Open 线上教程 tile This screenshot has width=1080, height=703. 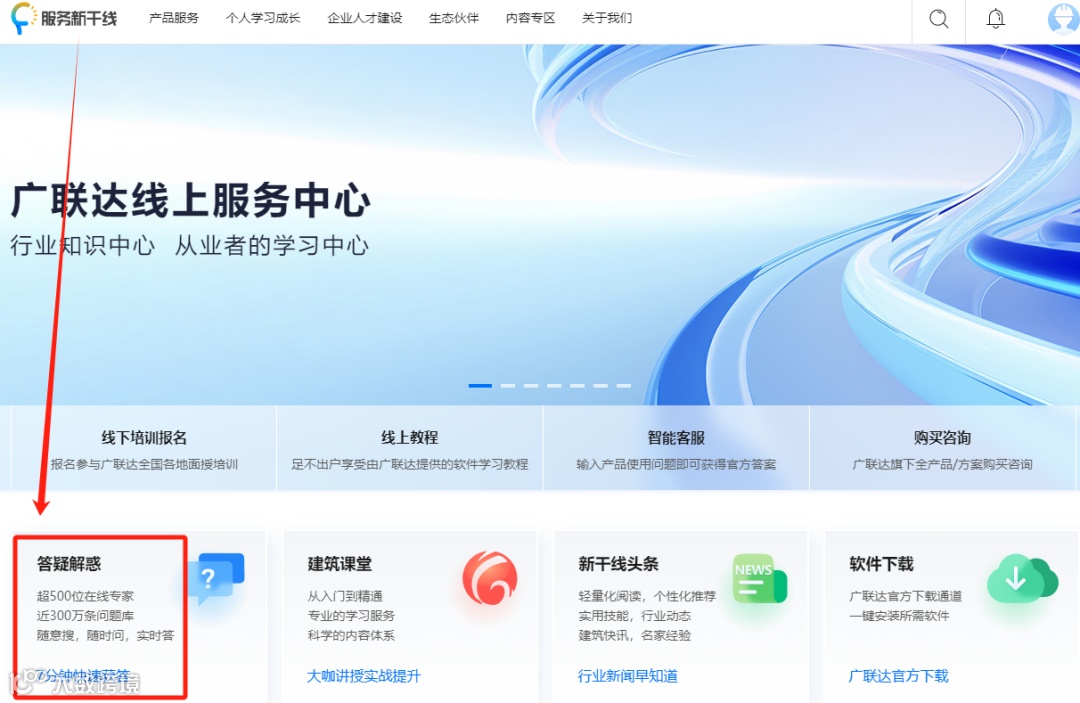click(x=410, y=448)
